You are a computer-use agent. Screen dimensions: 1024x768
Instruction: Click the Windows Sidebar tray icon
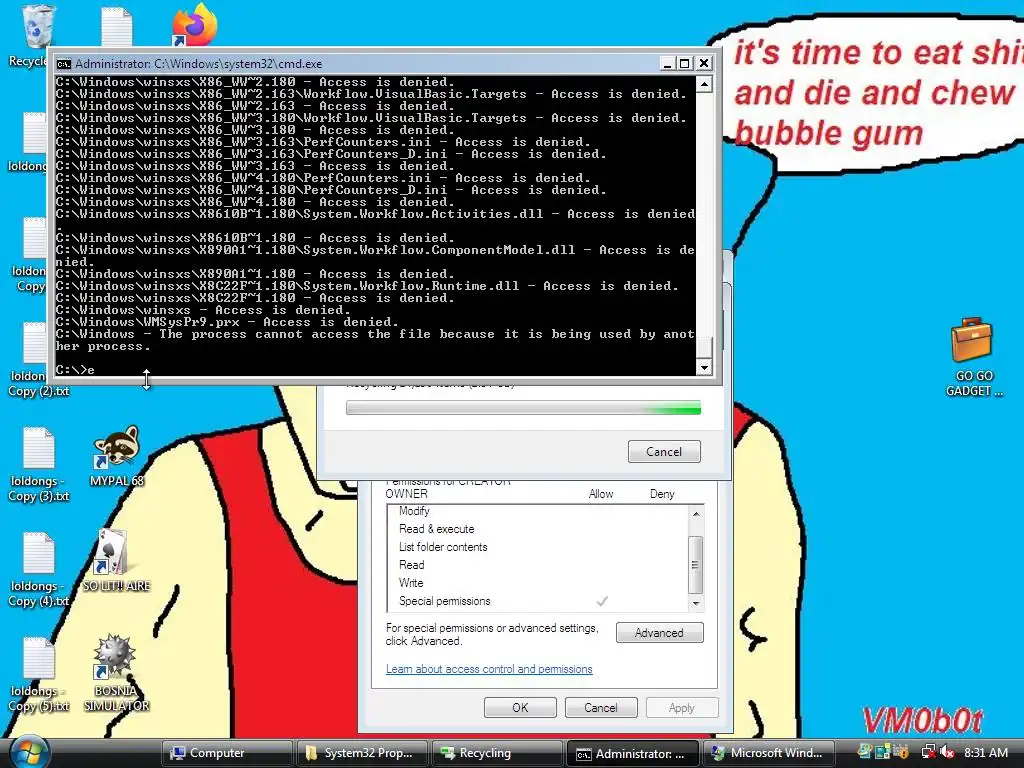pyautogui.click(x=883, y=752)
